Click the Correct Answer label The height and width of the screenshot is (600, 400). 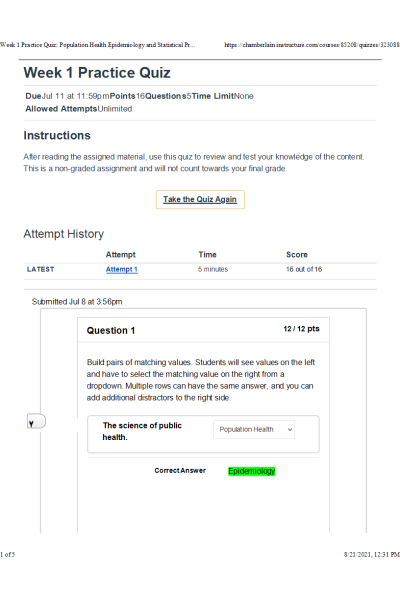click(180, 471)
